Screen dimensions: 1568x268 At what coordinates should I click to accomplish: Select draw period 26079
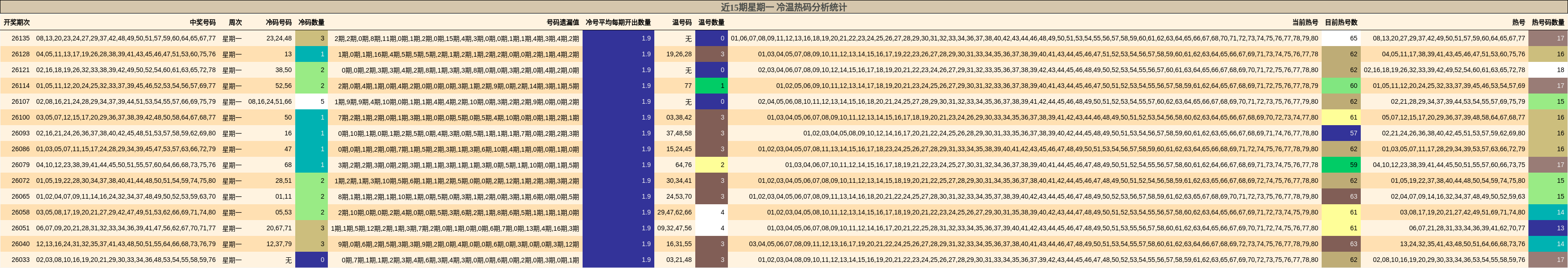pyautogui.click(x=20, y=165)
